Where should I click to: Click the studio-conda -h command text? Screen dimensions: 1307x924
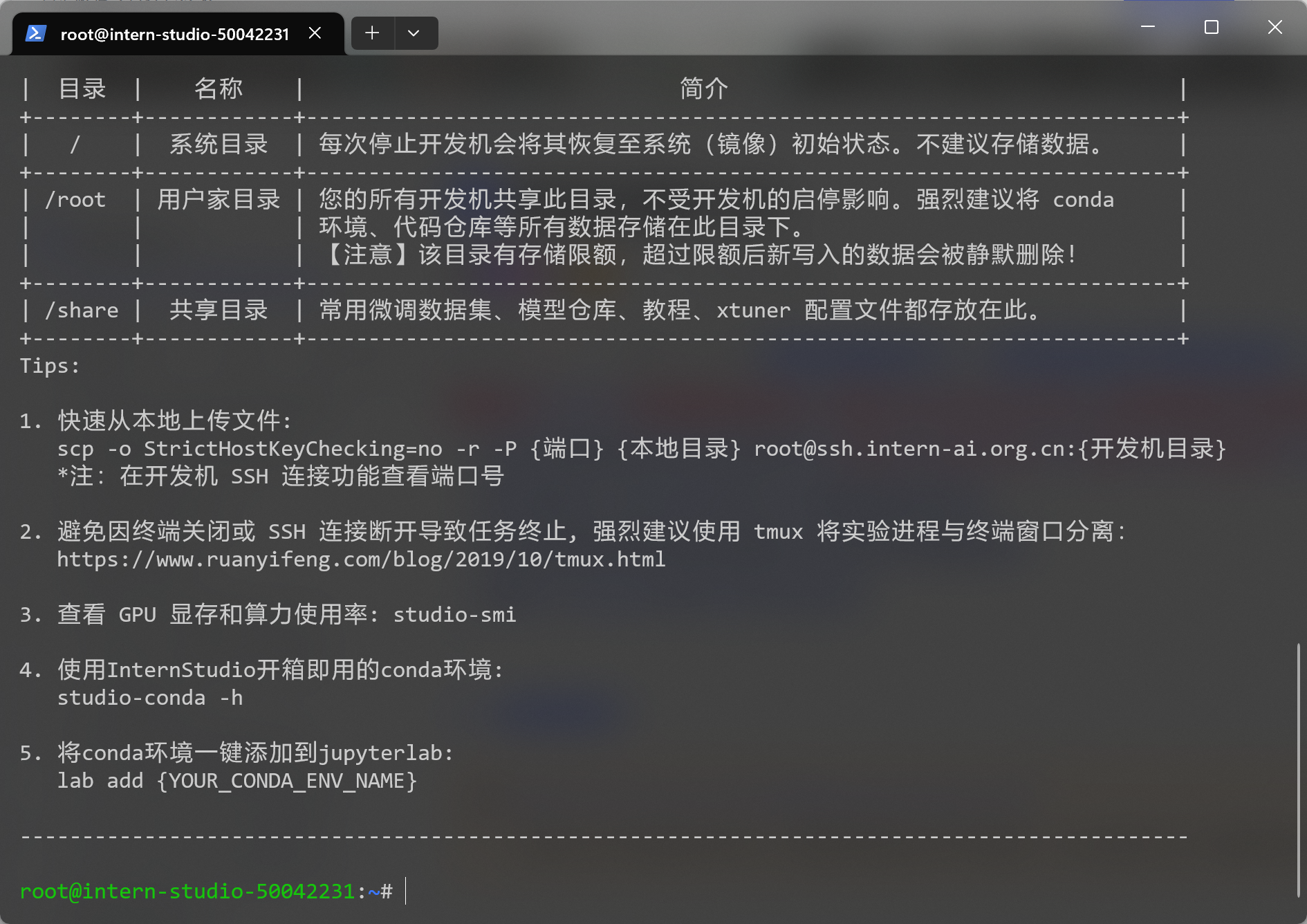(150, 697)
